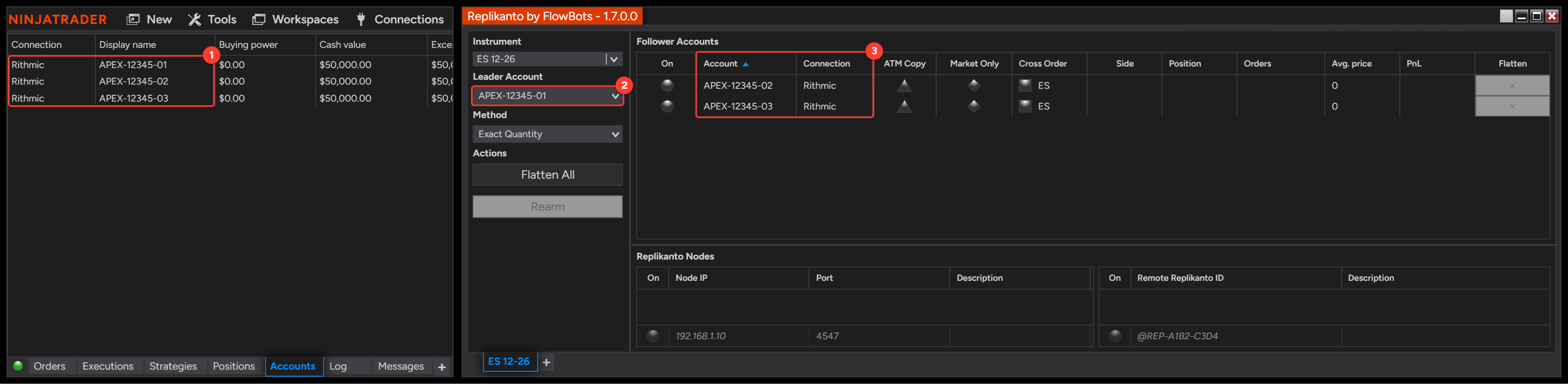
Task: Expand the Instrument selector arrow
Action: pos(614,59)
